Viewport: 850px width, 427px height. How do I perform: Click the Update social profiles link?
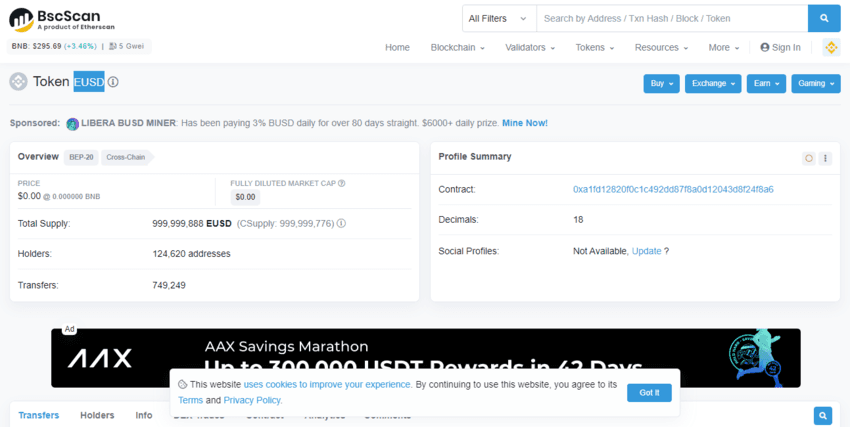coord(647,251)
